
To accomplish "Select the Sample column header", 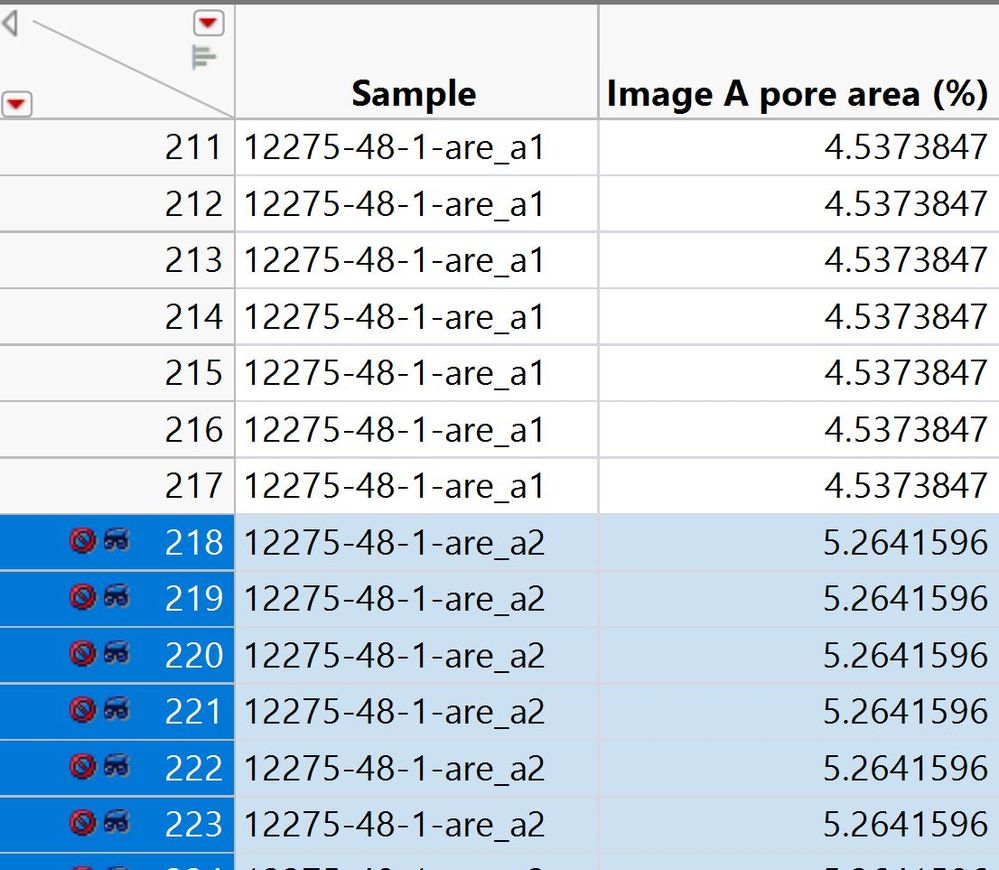I will (416, 62).
